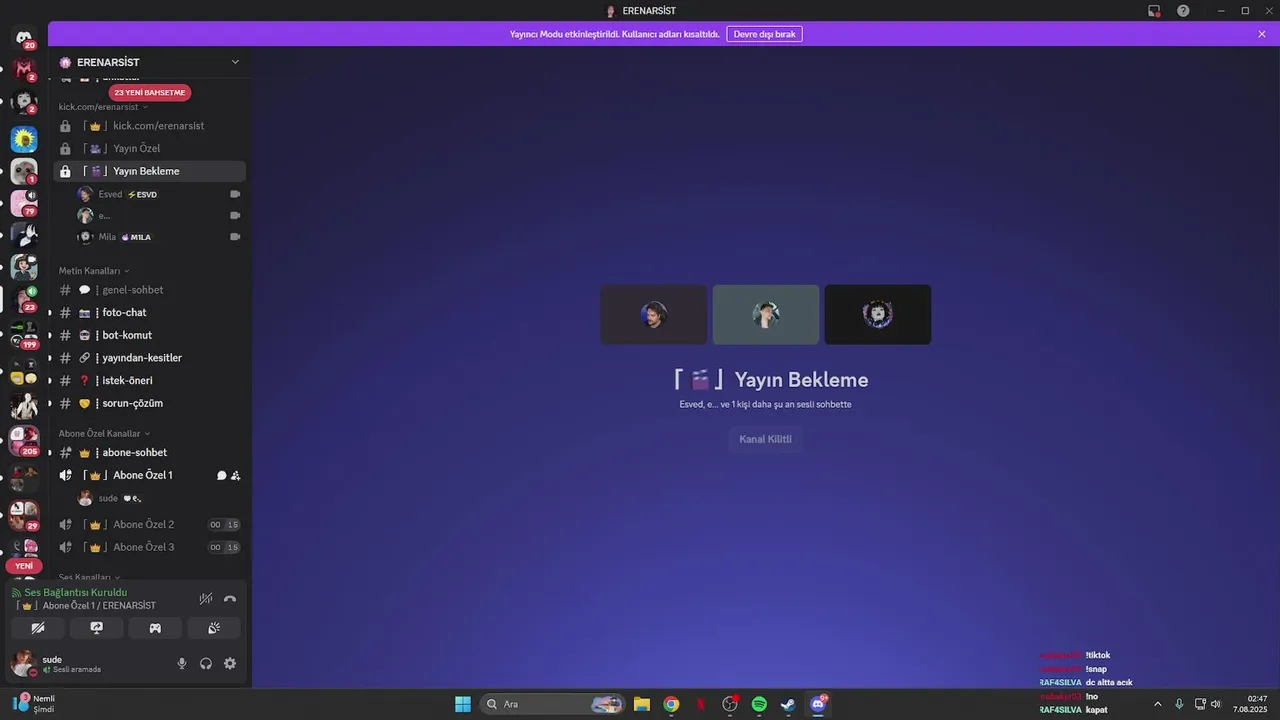Click the YENİ new-messages pill
Screen dimensions: 1280x720
[24, 566]
